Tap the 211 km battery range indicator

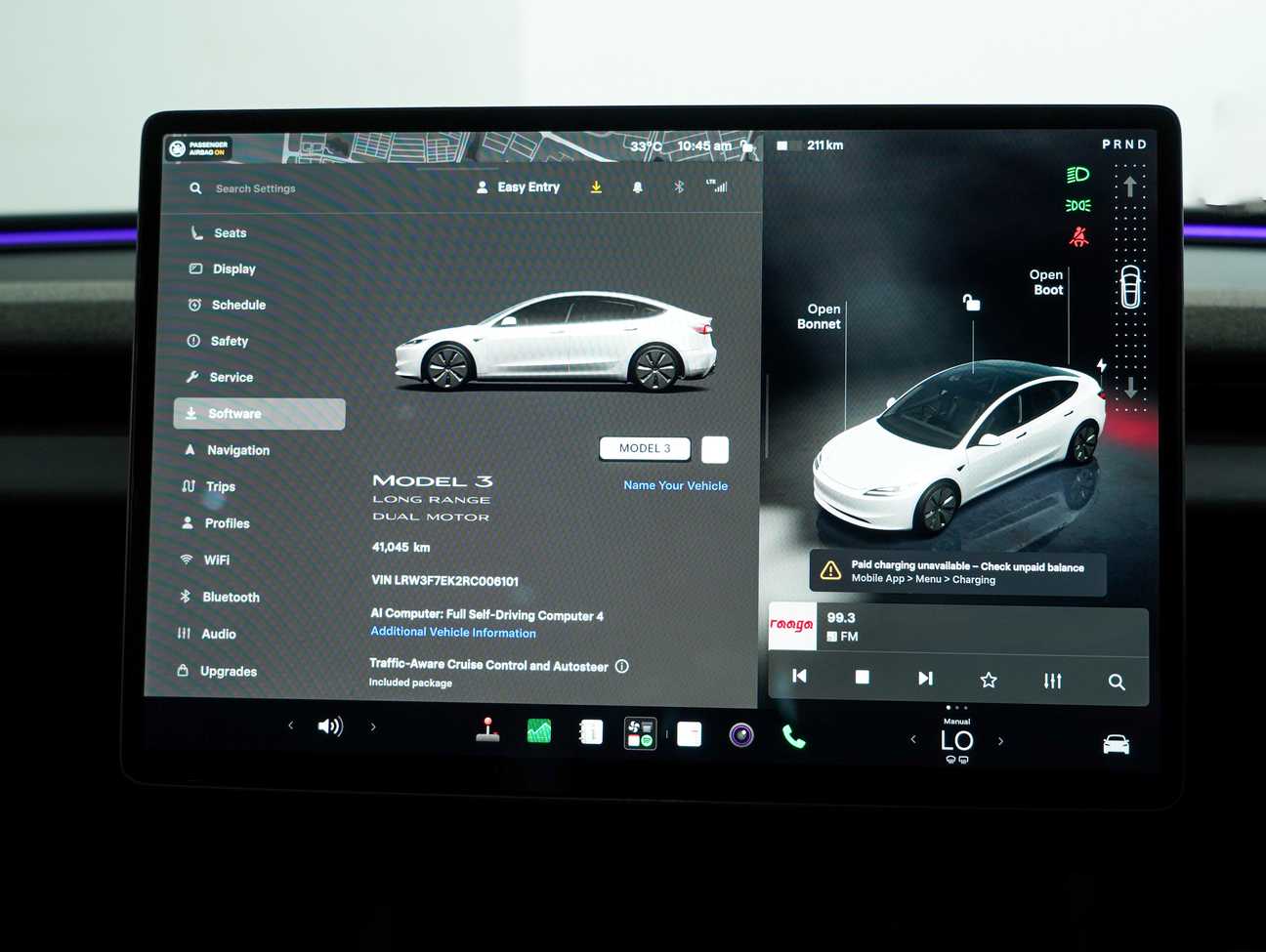click(x=811, y=145)
